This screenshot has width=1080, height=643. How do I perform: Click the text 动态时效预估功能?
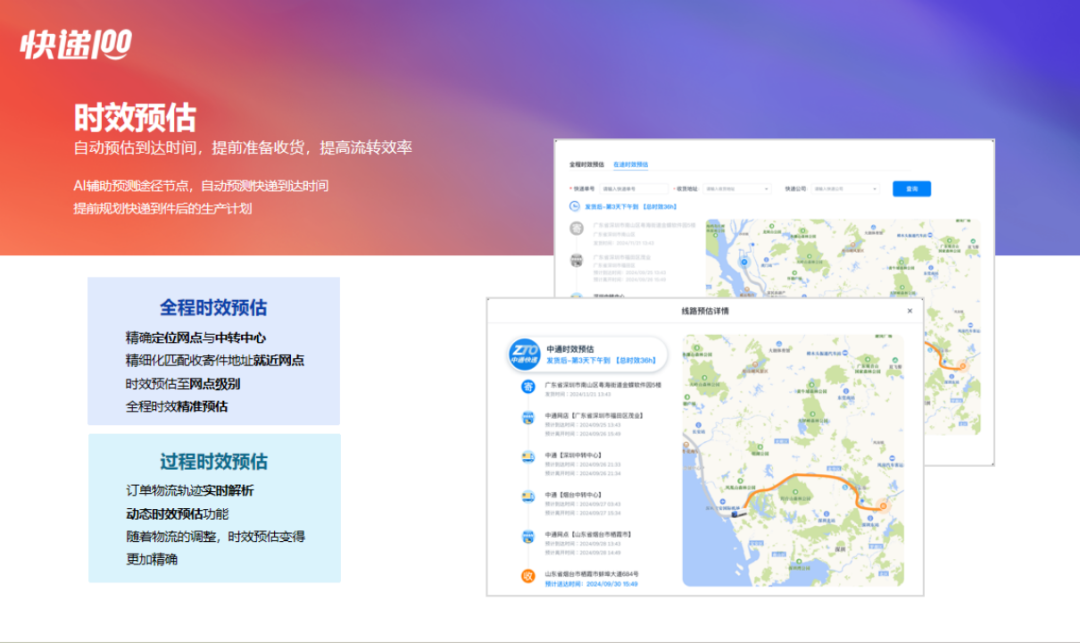click(x=177, y=514)
